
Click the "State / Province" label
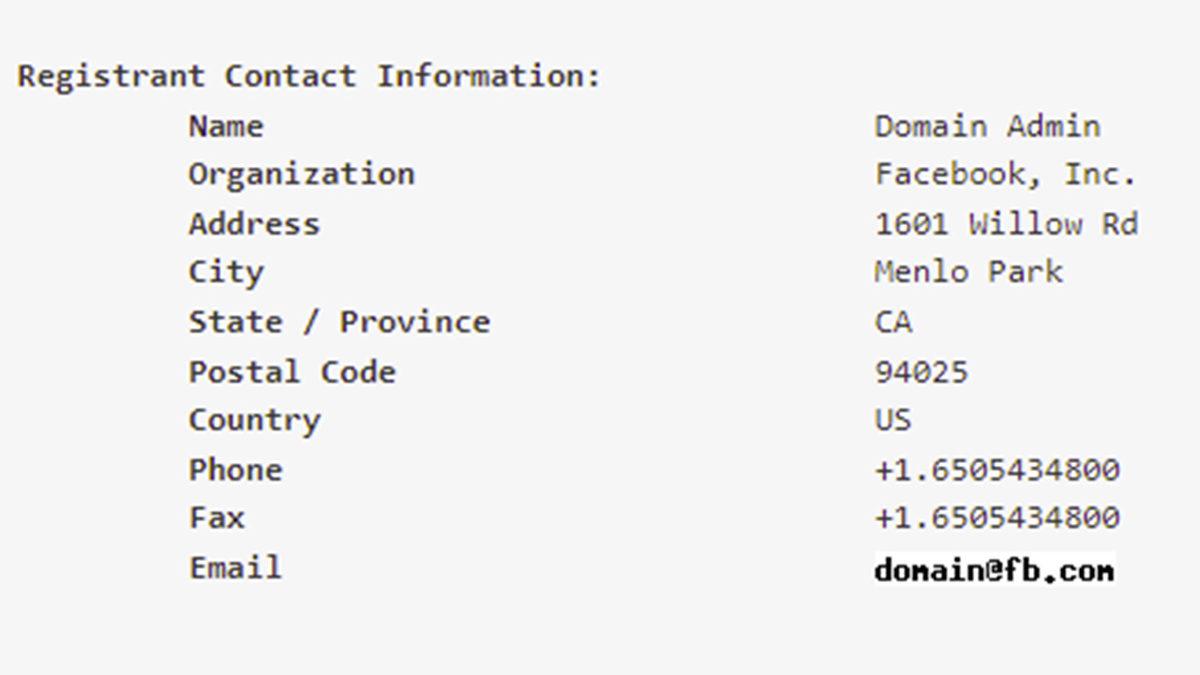(x=339, y=322)
